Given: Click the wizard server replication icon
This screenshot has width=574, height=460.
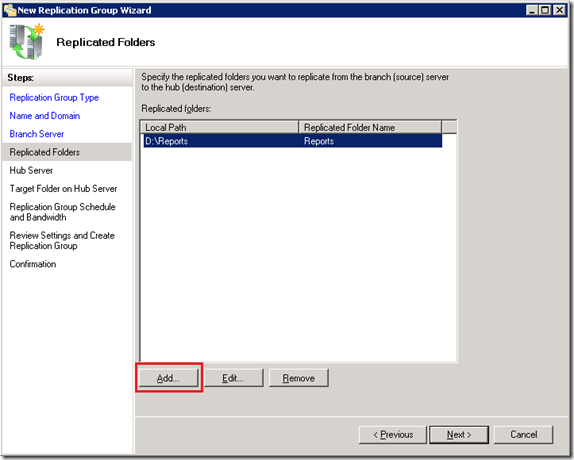Looking at the screenshot, I should pyautogui.click(x=26, y=41).
